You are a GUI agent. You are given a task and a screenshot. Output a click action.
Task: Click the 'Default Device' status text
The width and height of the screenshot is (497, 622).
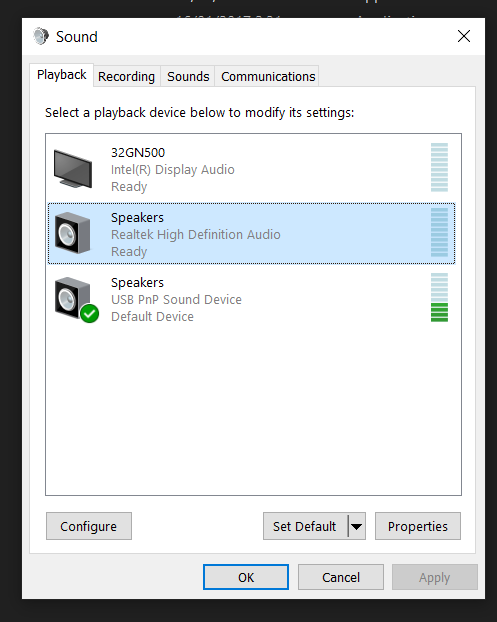click(x=152, y=317)
